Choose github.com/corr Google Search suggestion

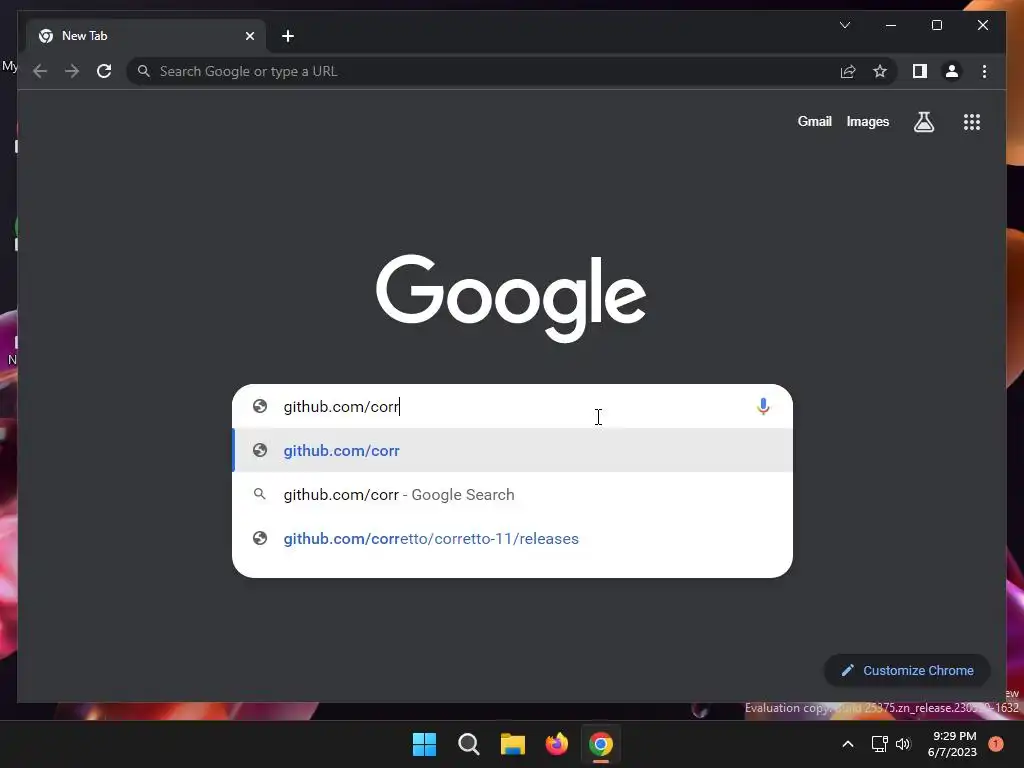513,494
